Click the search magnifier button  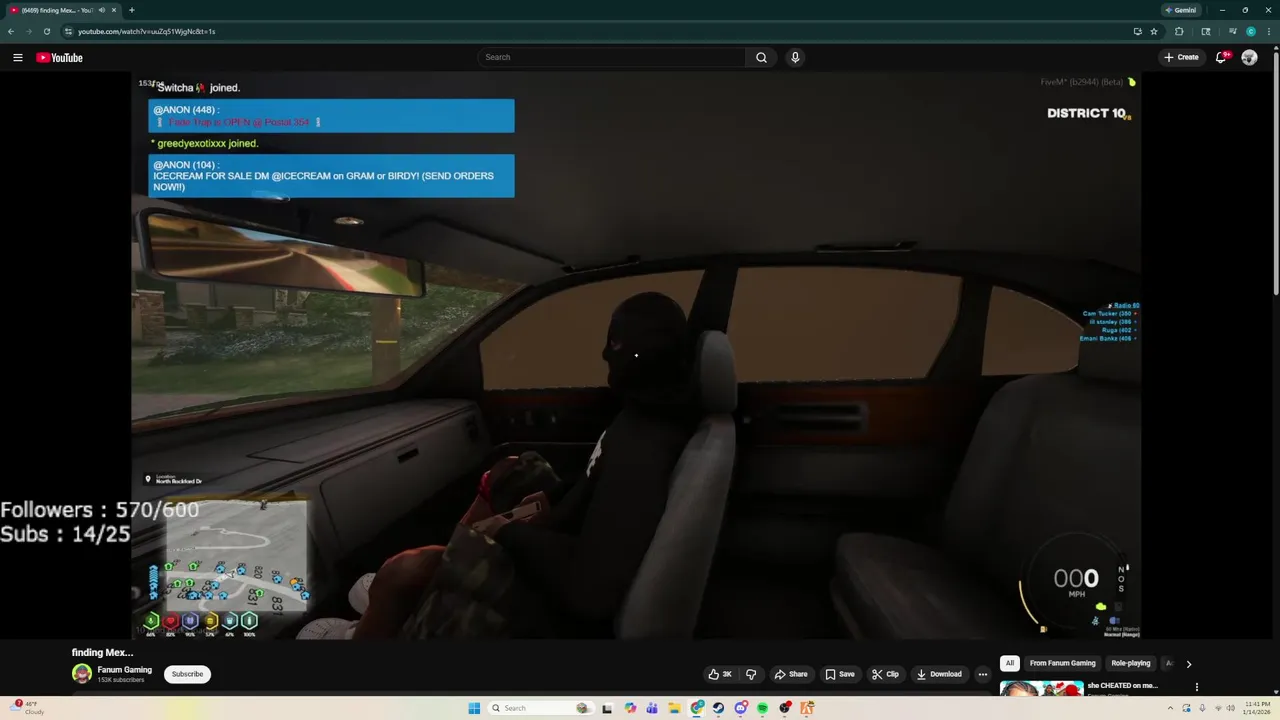(761, 57)
